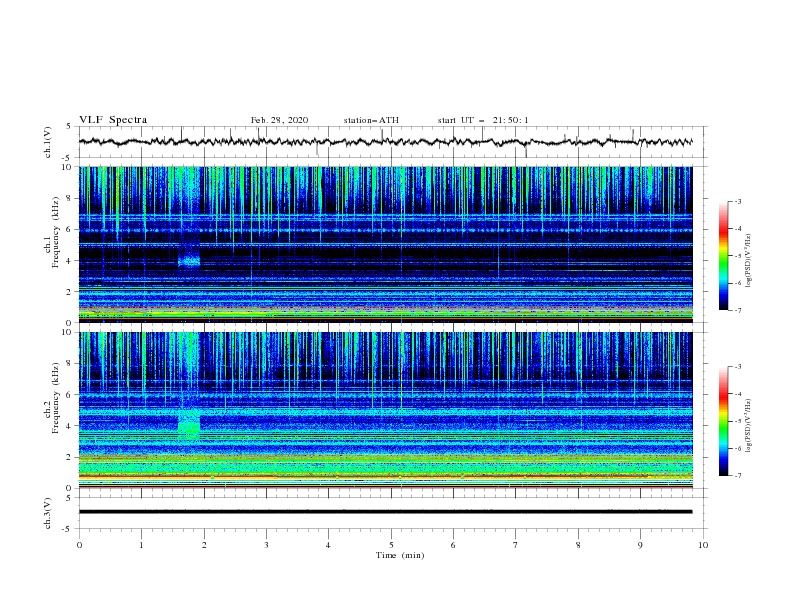Click the flat ch.3 waveform trace
The width and height of the screenshot is (792, 612).
tap(385, 512)
